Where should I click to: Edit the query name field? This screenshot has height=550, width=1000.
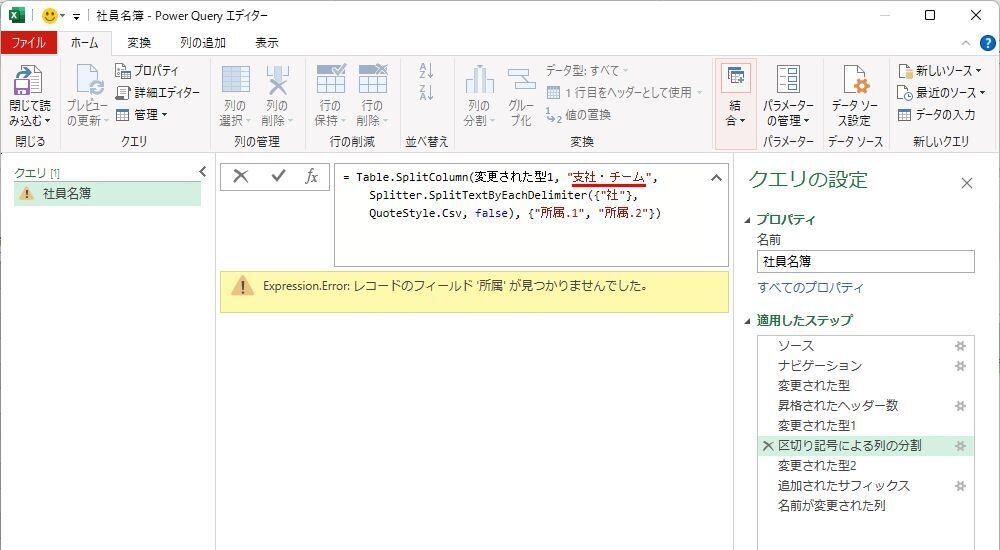pyautogui.click(x=865, y=262)
